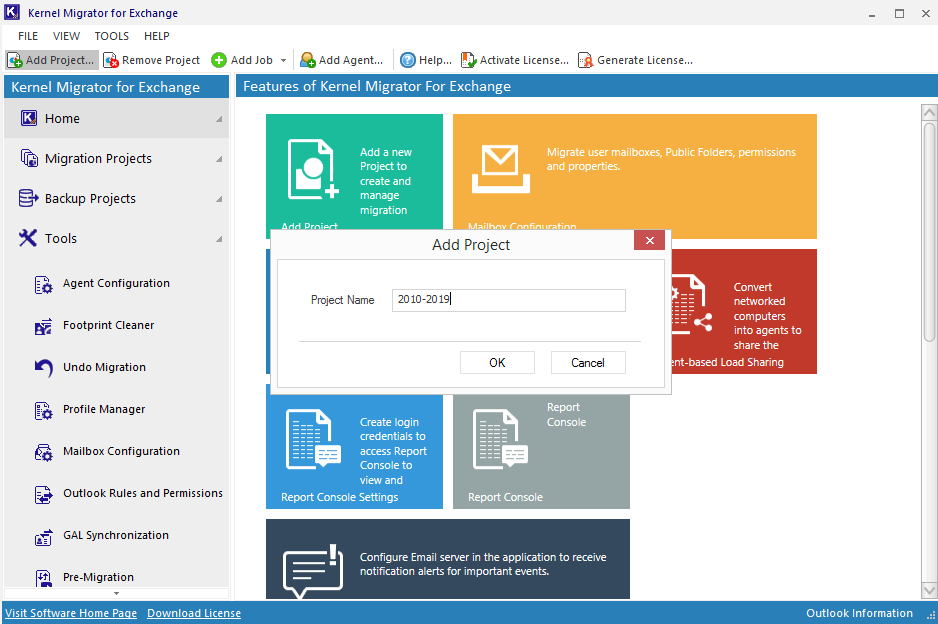Click Outlook Information in status bar

pos(860,613)
